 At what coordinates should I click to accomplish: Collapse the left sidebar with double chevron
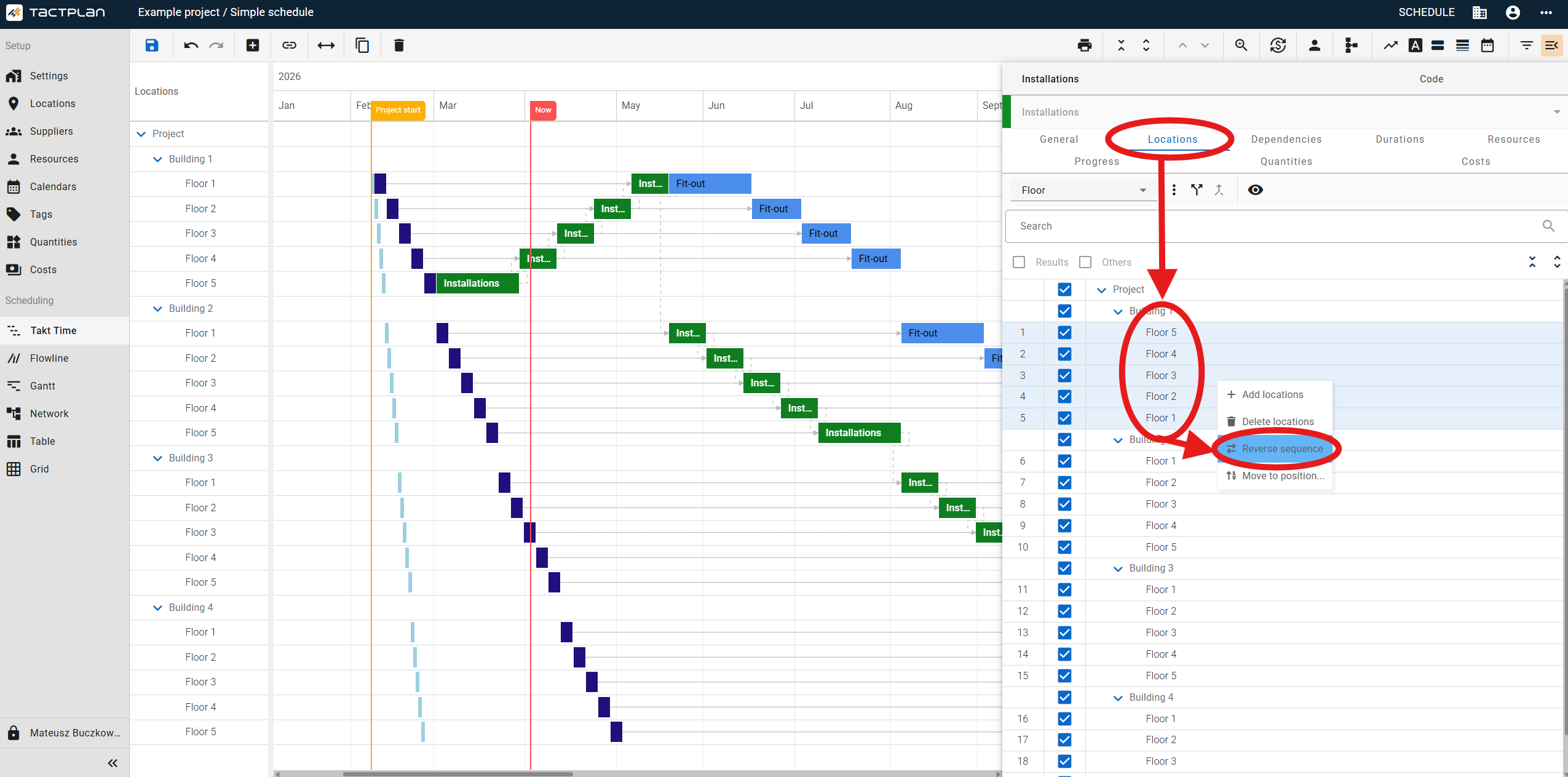coord(113,763)
